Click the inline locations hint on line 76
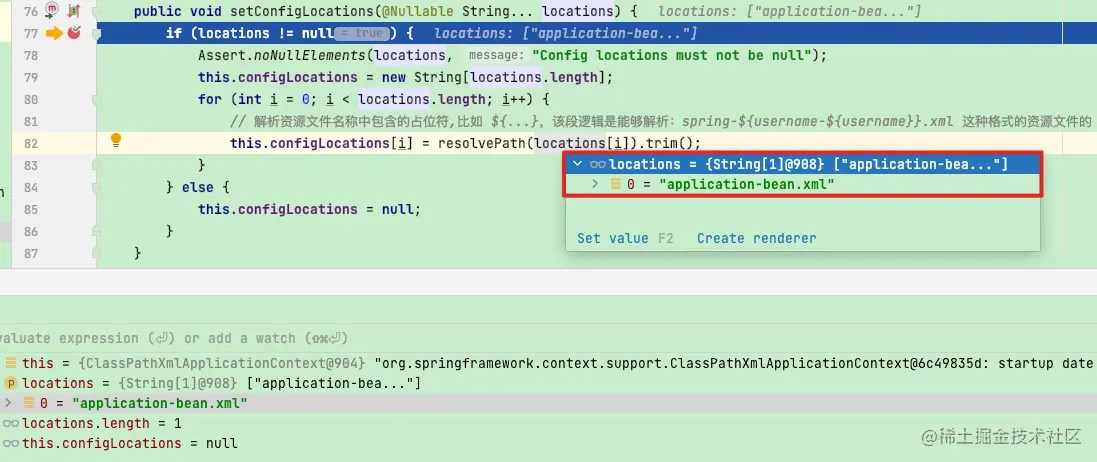 pos(790,11)
